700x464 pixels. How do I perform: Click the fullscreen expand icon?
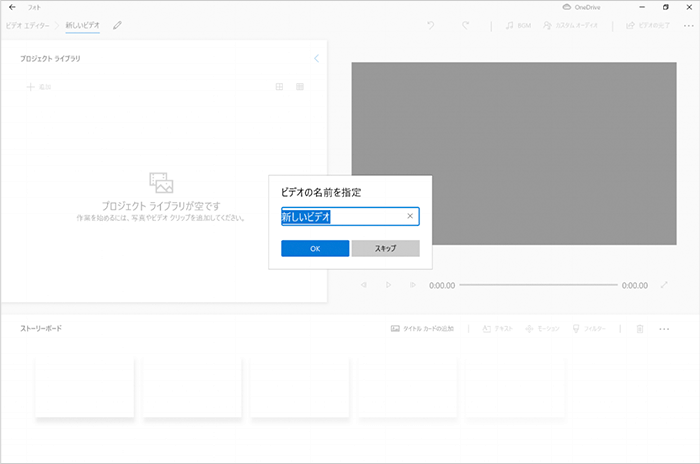point(664,285)
